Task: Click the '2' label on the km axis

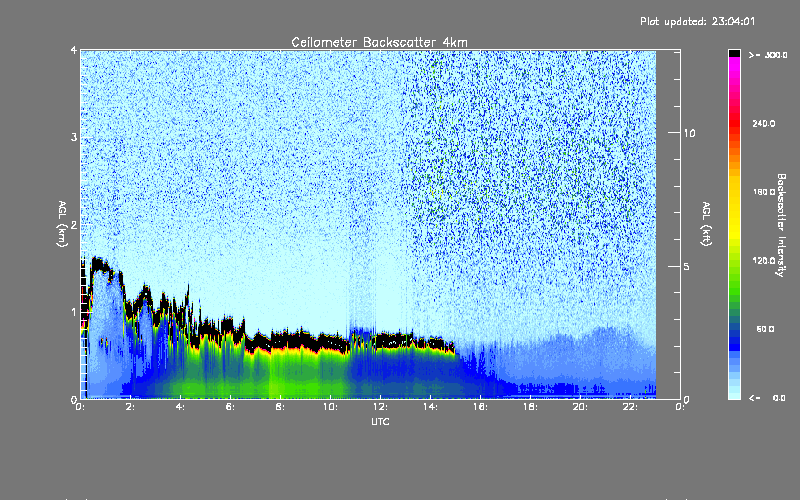Action: point(74,224)
